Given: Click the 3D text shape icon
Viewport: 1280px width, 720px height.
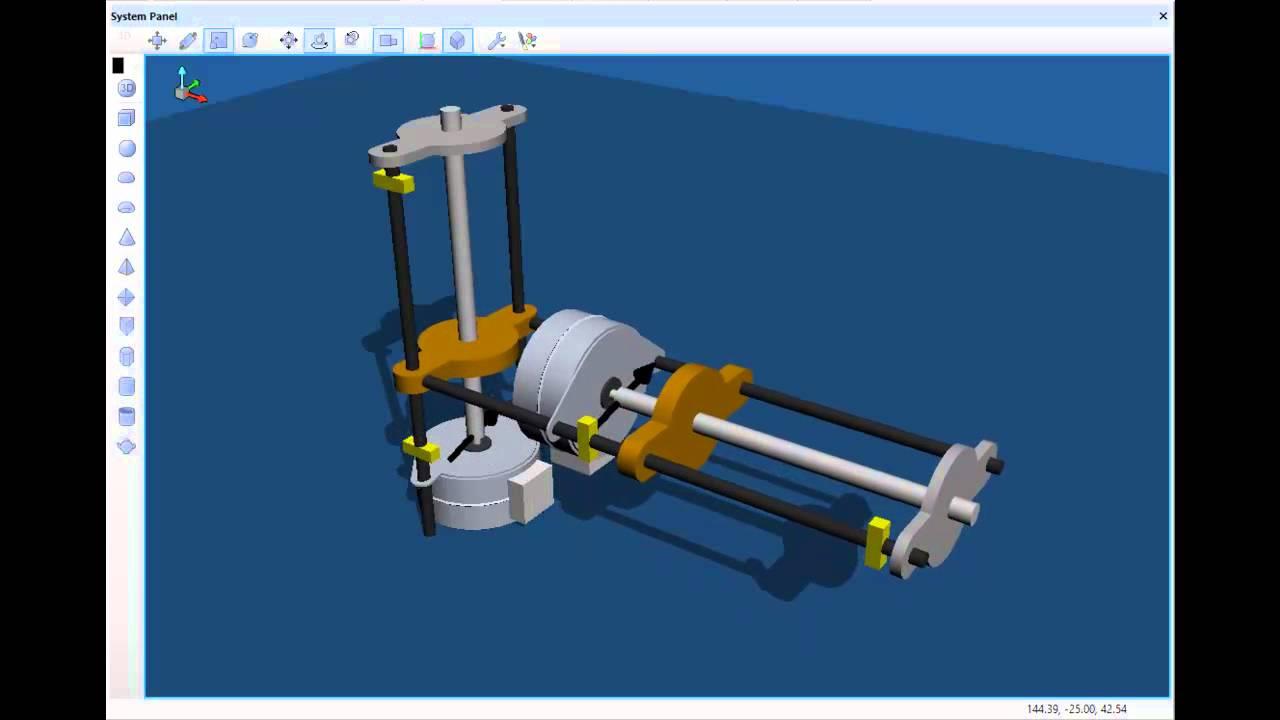Looking at the screenshot, I should 126,88.
